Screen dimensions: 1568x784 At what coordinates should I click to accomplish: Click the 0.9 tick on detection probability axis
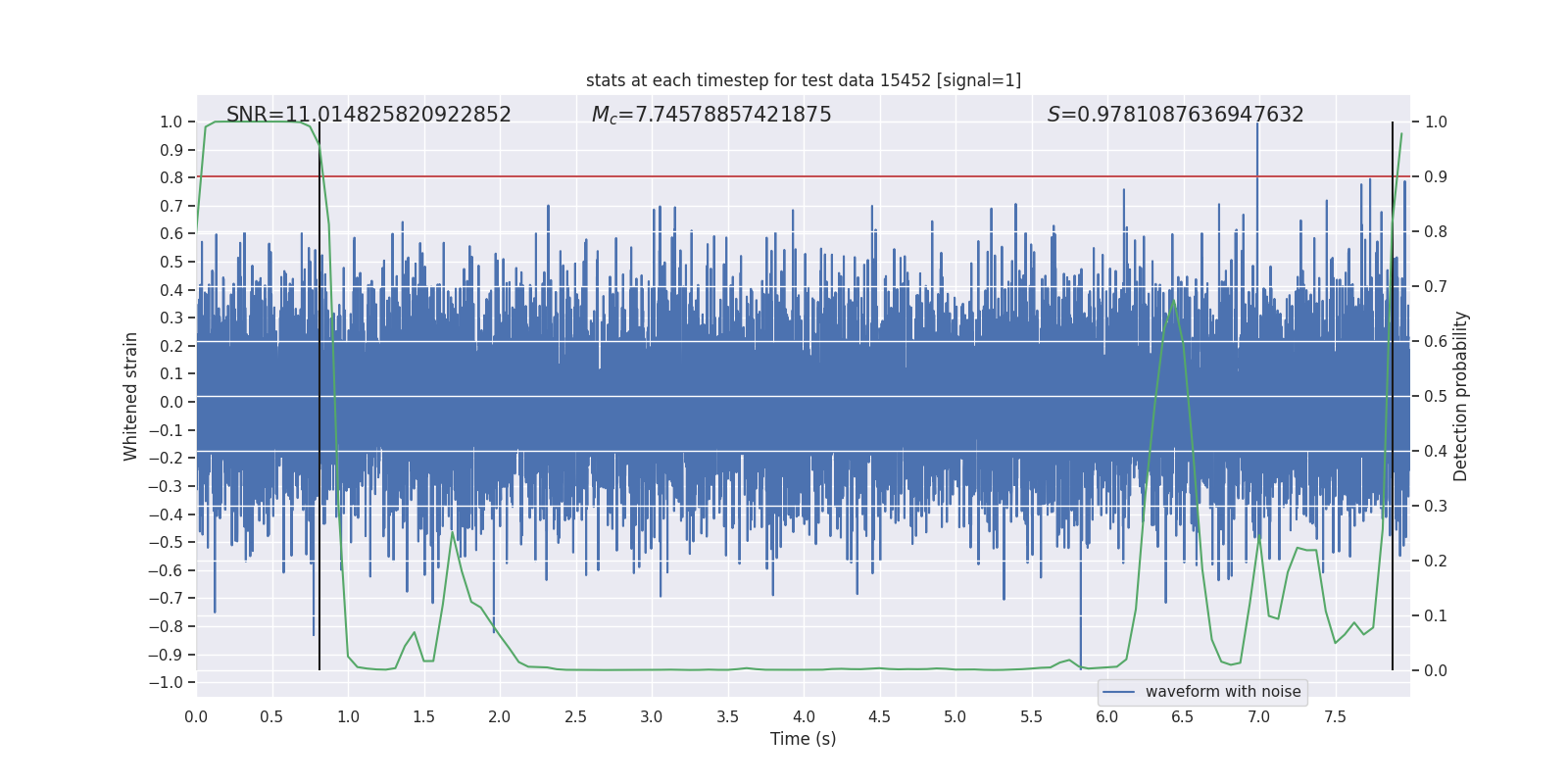tap(1436, 177)
